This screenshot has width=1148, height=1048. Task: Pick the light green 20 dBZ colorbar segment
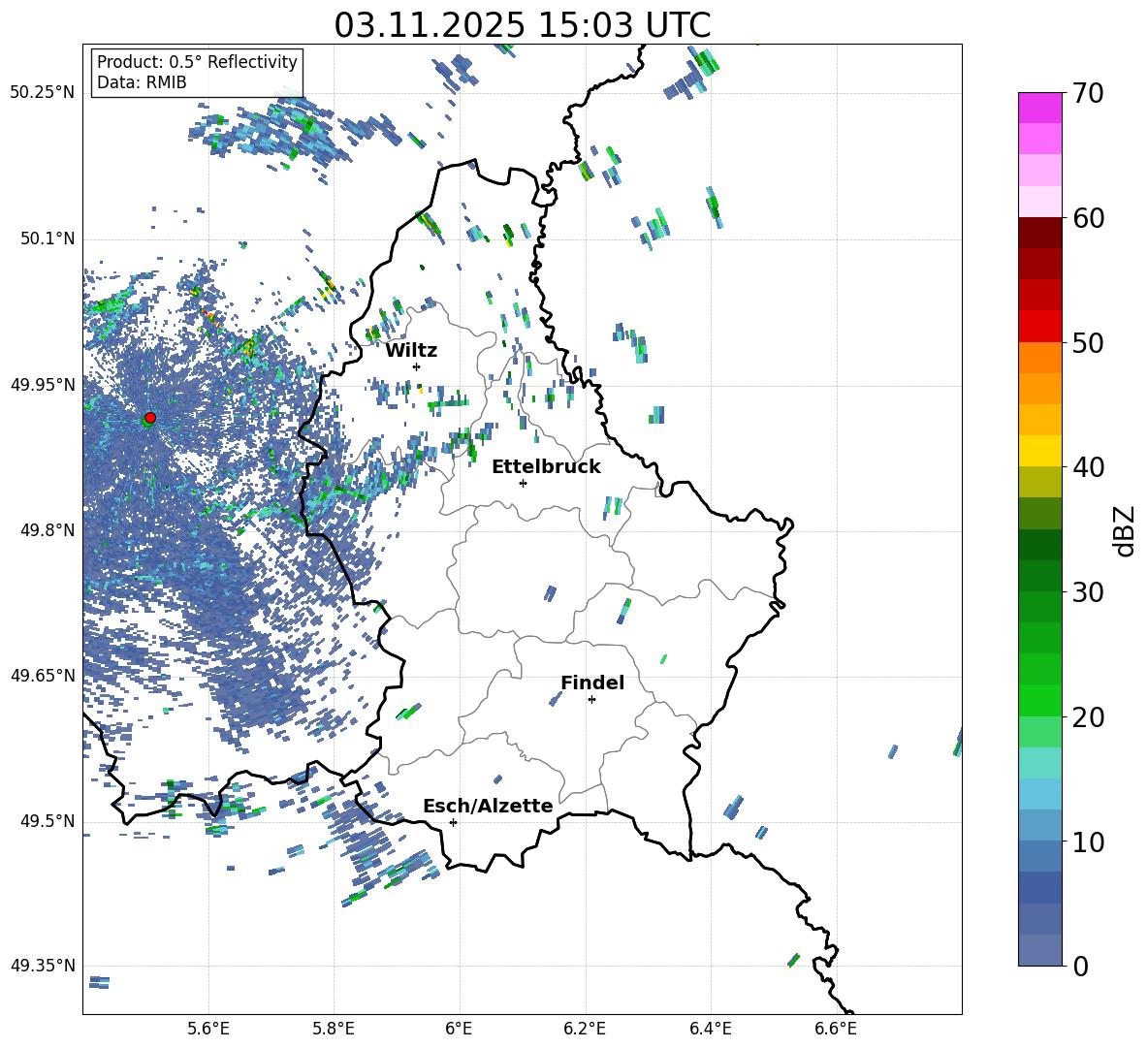1040,731
